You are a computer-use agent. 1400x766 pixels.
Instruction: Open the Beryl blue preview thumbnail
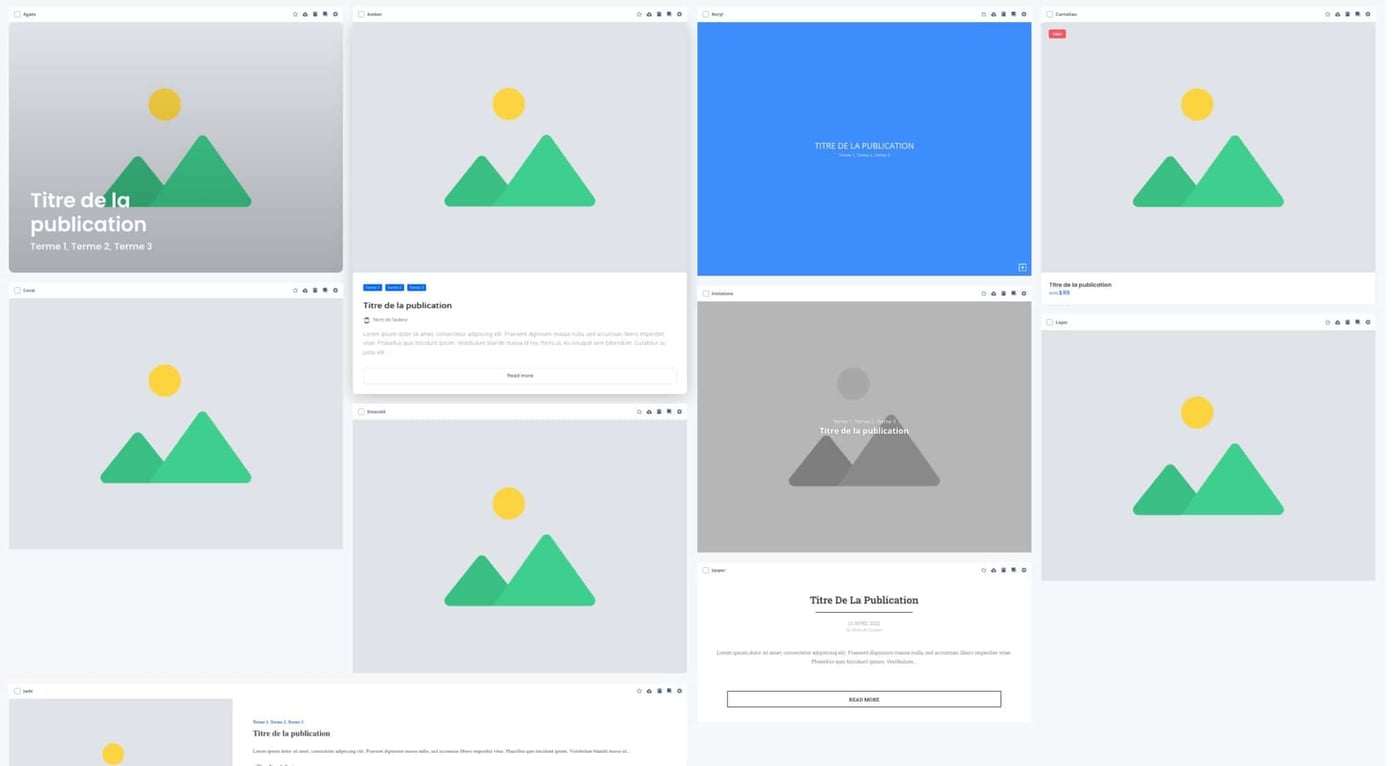864,146
